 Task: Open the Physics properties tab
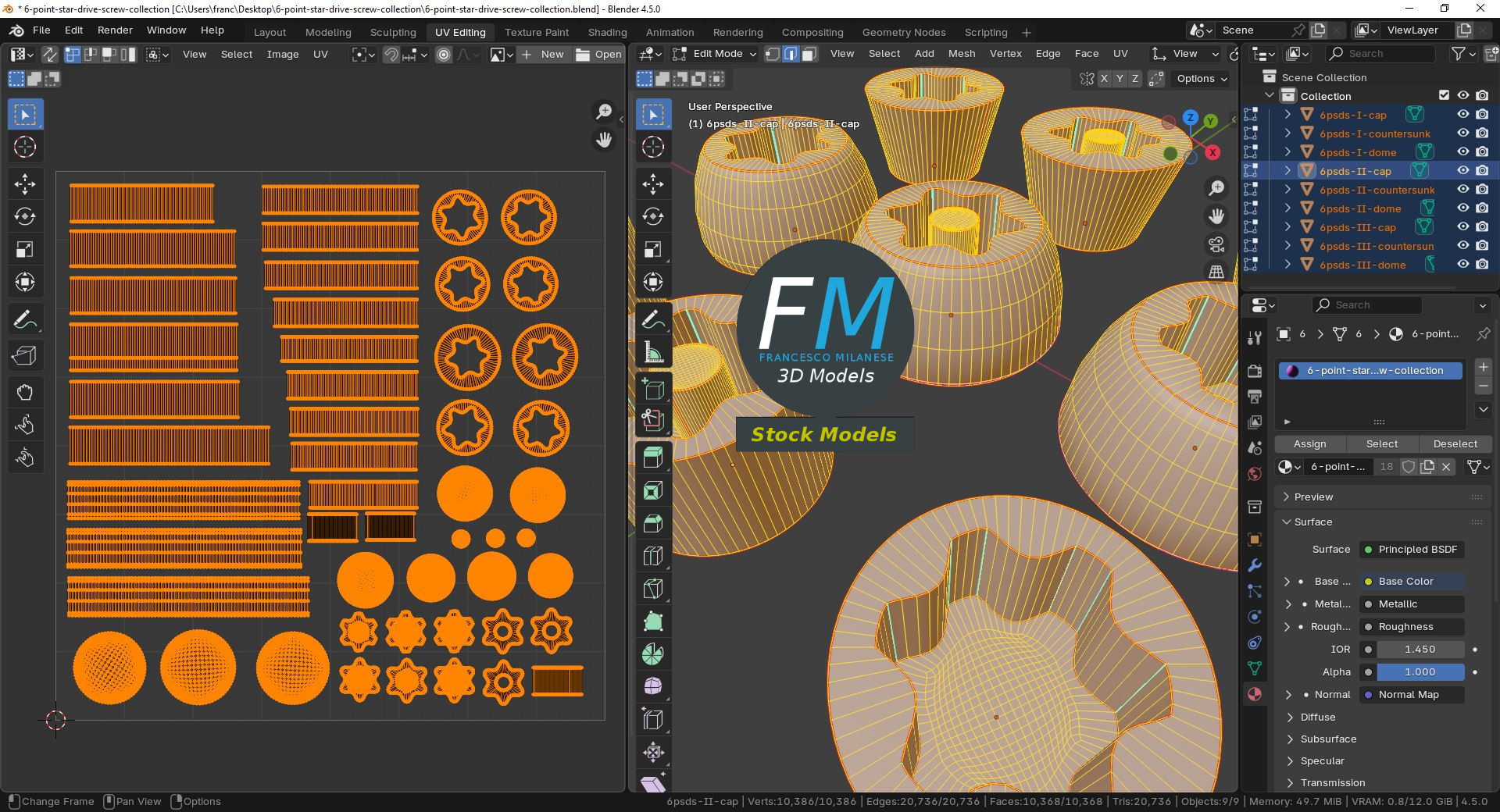[1255, 617]
